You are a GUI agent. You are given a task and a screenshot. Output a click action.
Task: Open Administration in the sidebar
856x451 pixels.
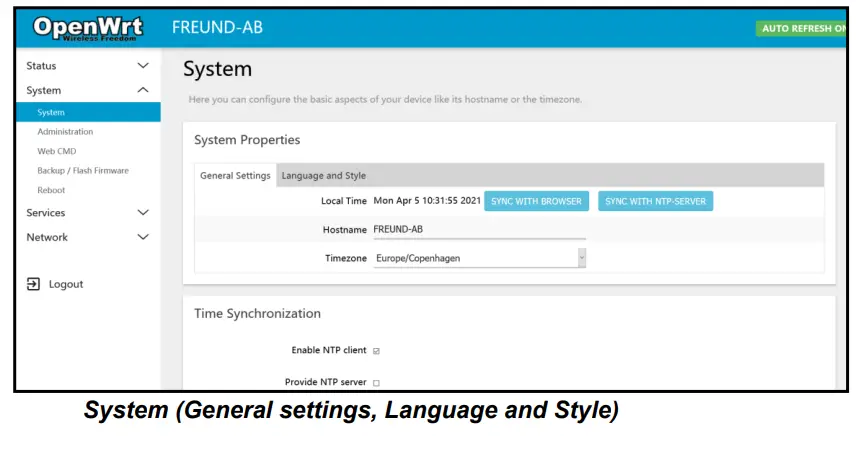(x=65, y=132)
